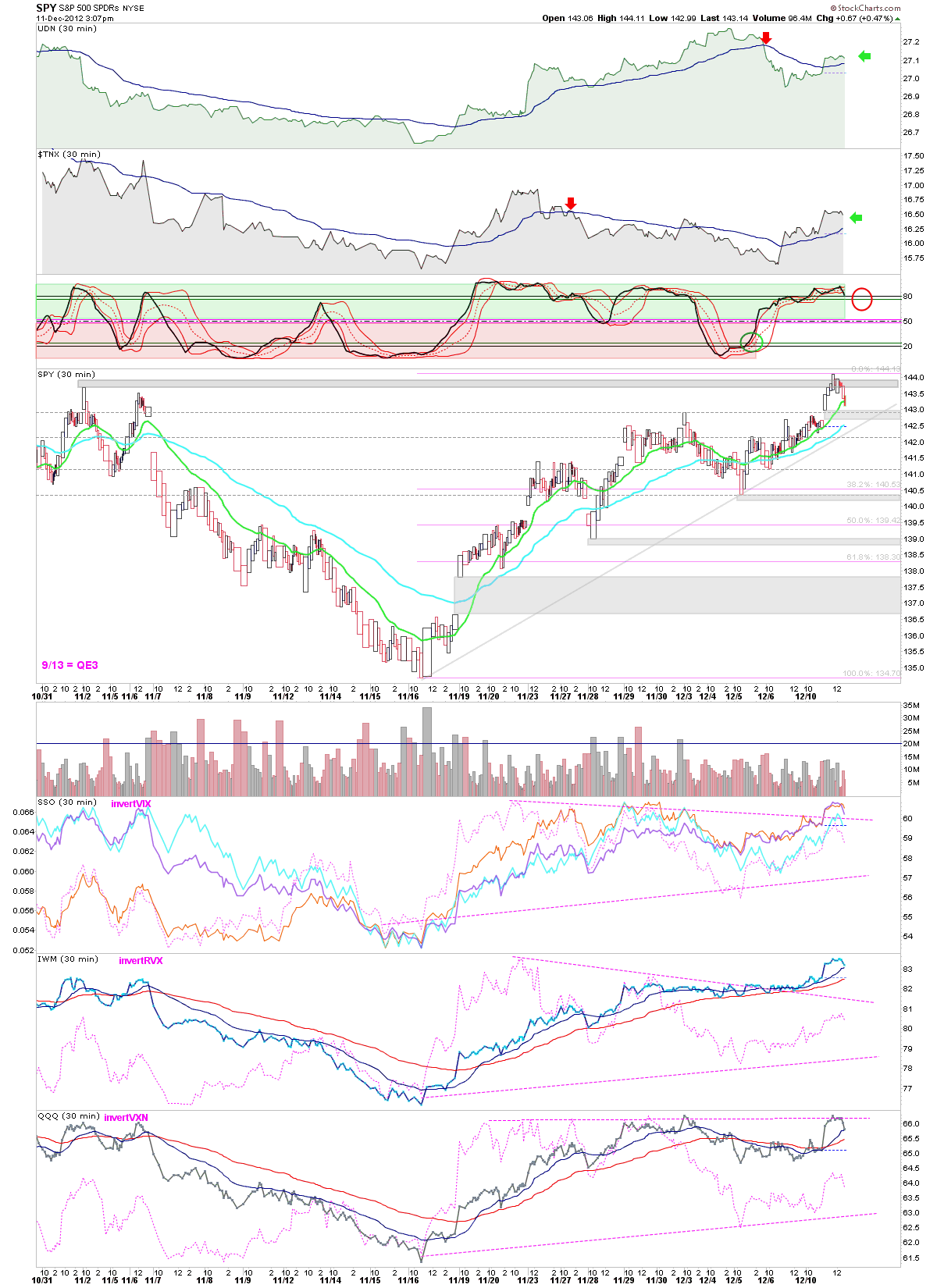Click the StockCharts.com copyright link
Viewport: 937px width, 1288px height.
click(865, 8)
